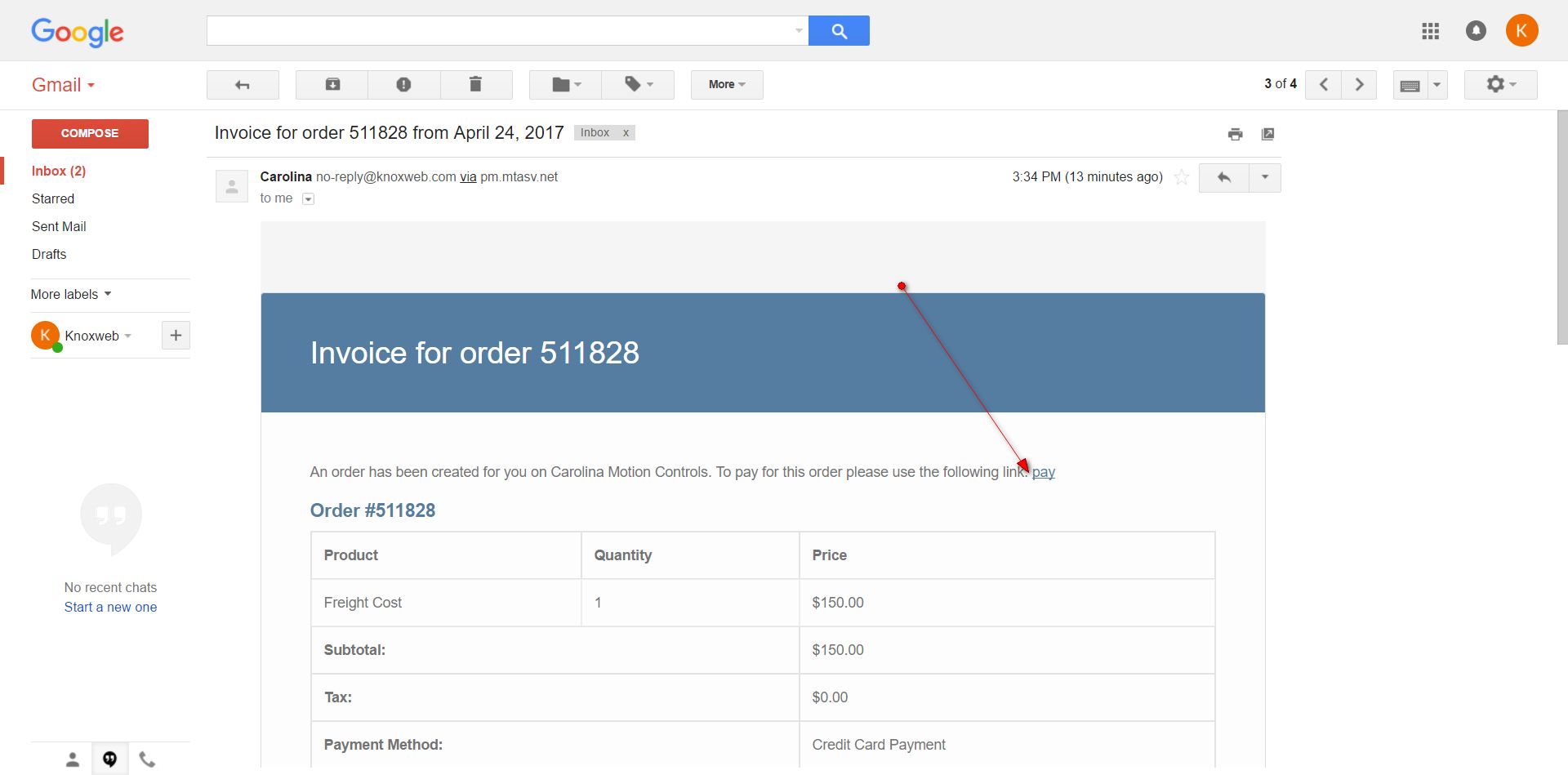Star the message from Carolina
Viewport: 1568px width, 775px height.
[1181, 177]
